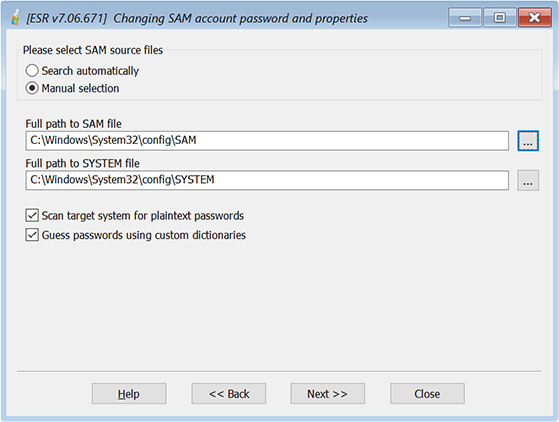Go to previous step with << Back

pyautogui.click(x=229, y=394)
